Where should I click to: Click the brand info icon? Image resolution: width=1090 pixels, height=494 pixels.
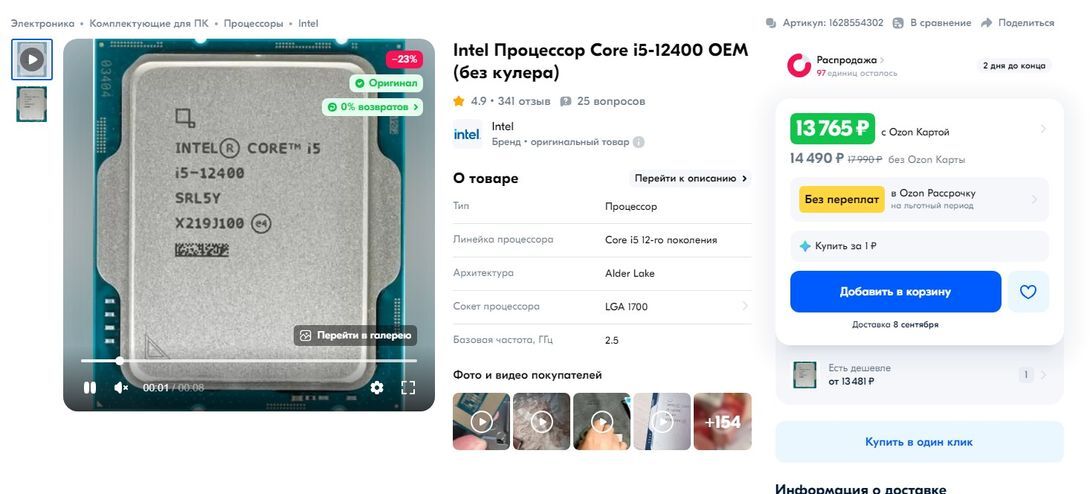[x=638, y=142]
